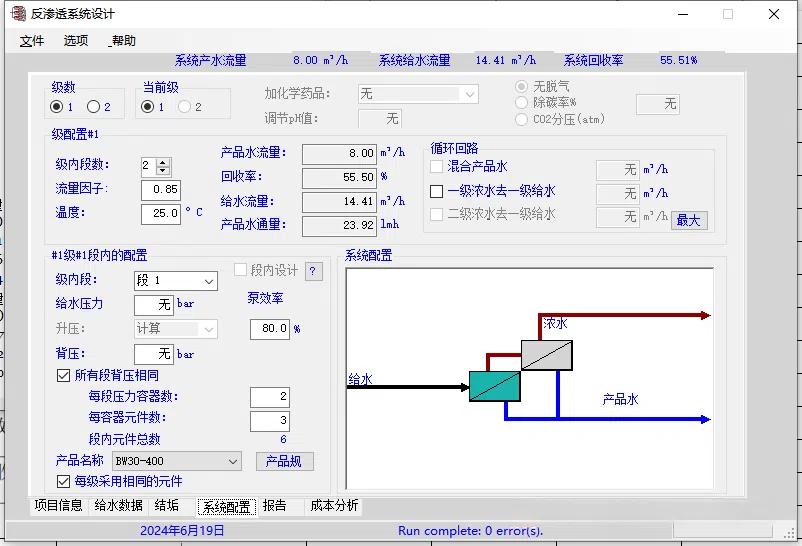This screenshot has height=546, width=802.
Task: Open the 选项 menu
Action: (76, 40)
